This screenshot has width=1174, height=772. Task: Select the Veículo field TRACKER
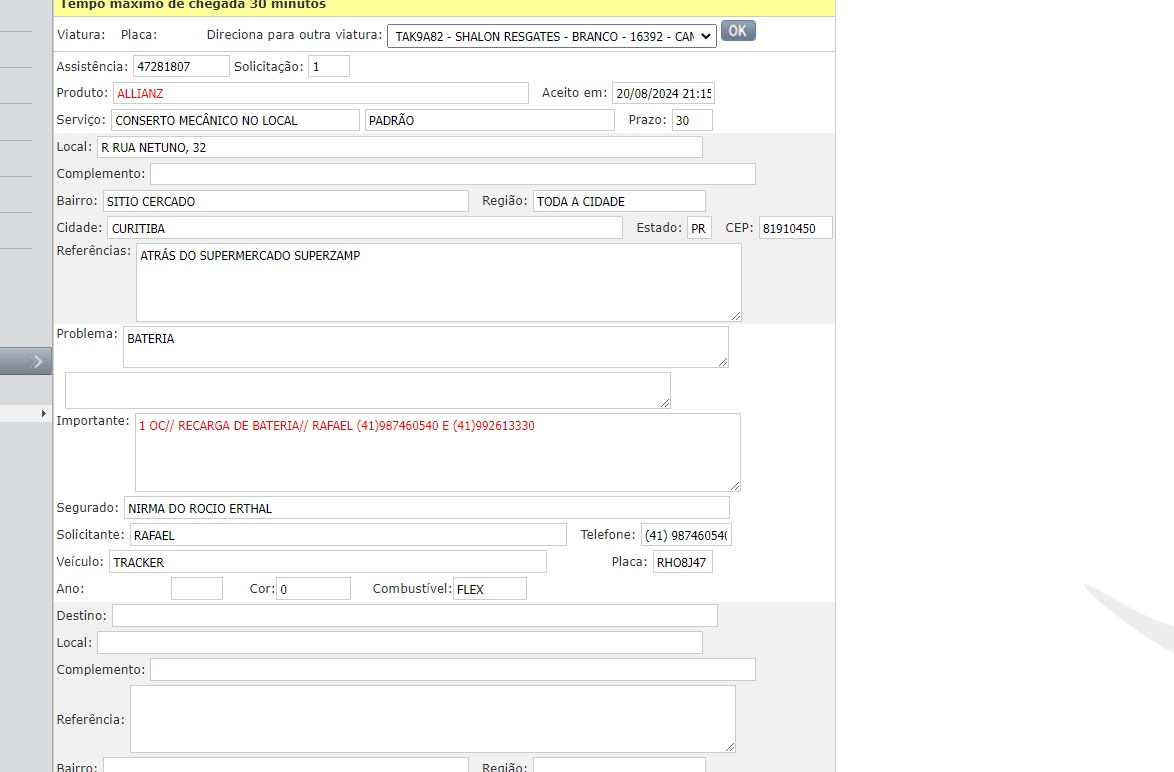[x=328, y=562]
